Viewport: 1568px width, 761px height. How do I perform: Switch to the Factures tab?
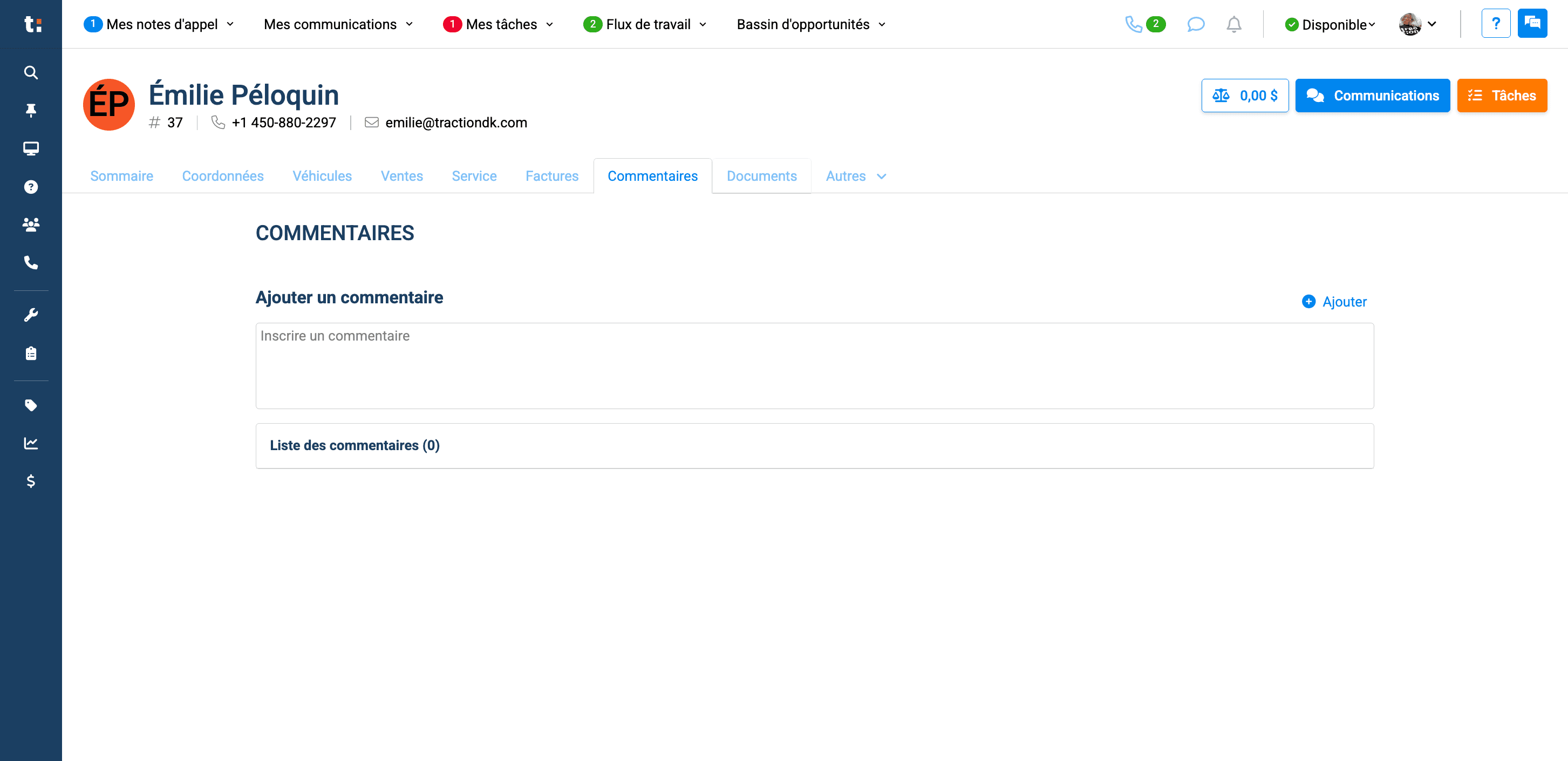point(552,176)
